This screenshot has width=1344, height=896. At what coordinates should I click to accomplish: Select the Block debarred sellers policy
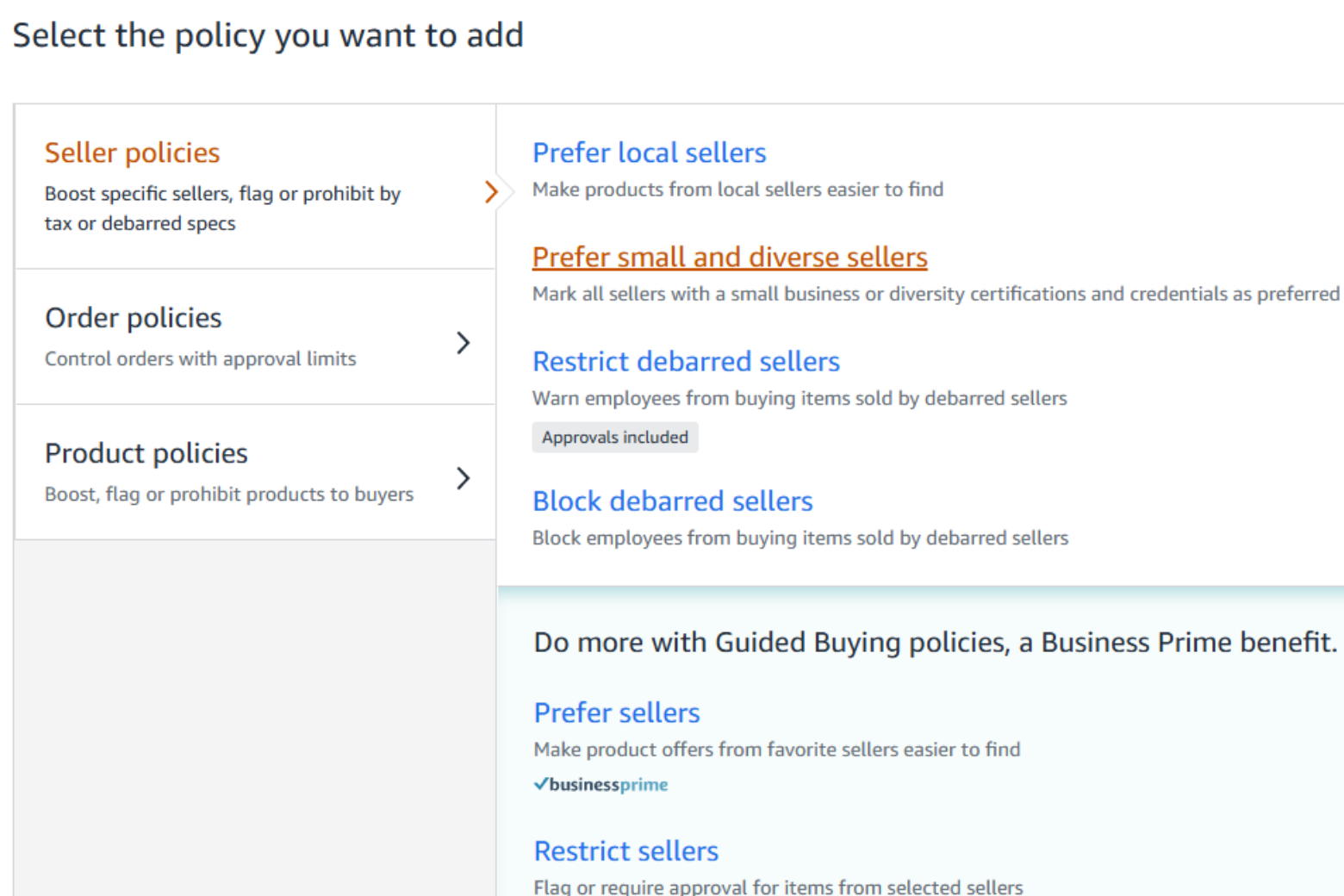click(x=672, y=501)
